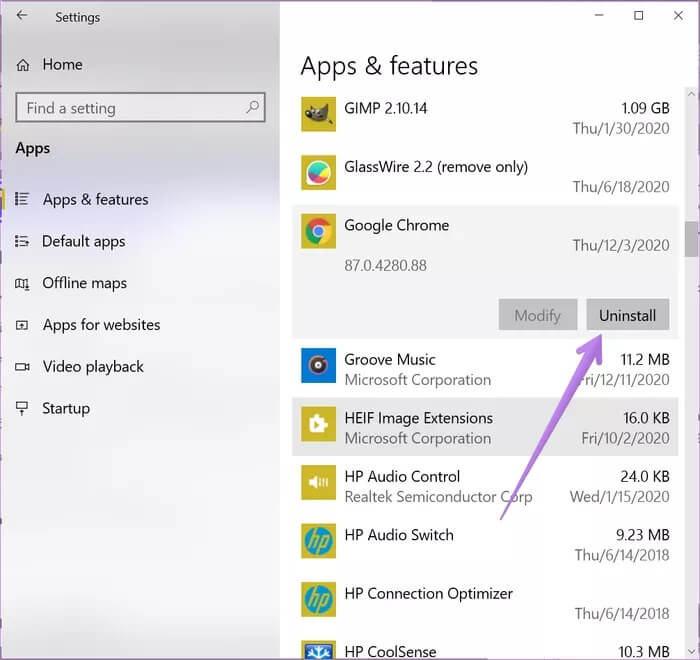Focus the Find a setting field
The height and width of the screenshot is (660, 700).
pyautogui.click(x=140, y=107)
